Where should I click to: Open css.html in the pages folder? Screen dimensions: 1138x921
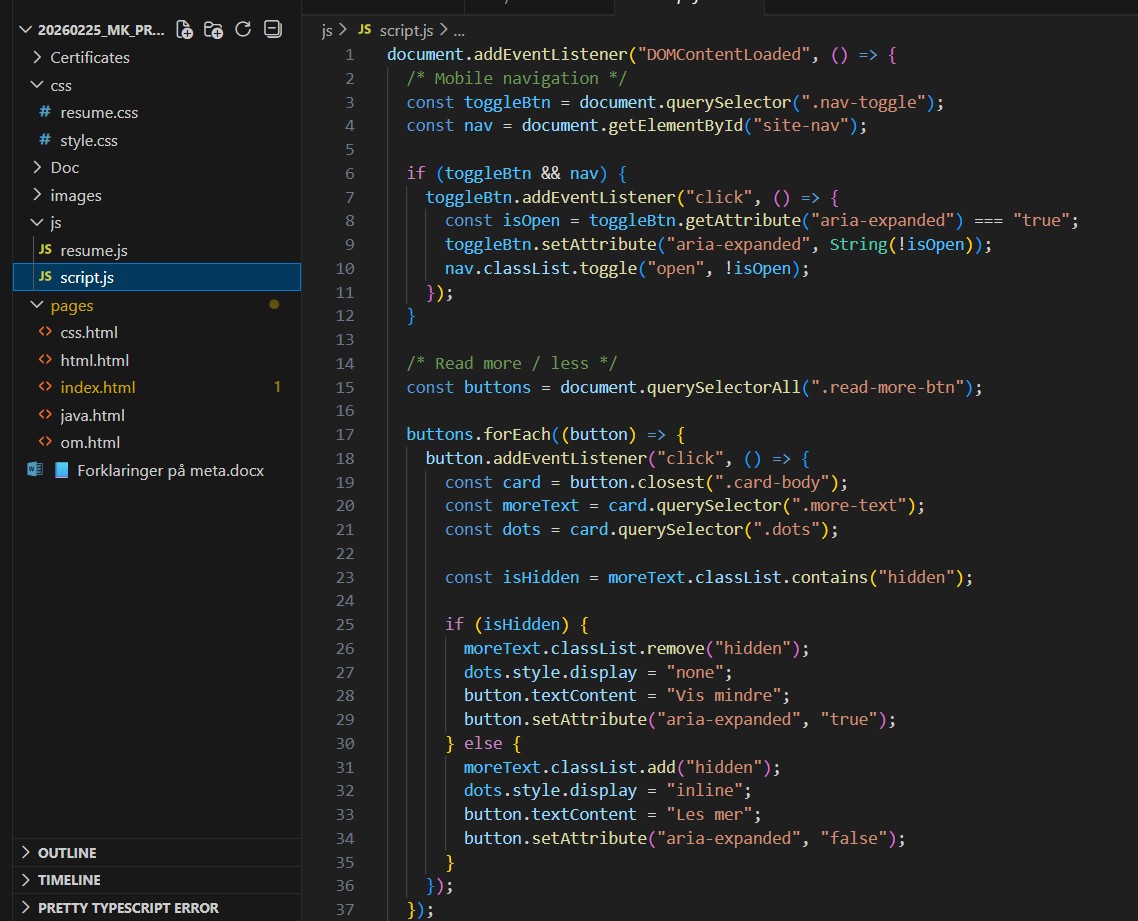pos(89,332)
